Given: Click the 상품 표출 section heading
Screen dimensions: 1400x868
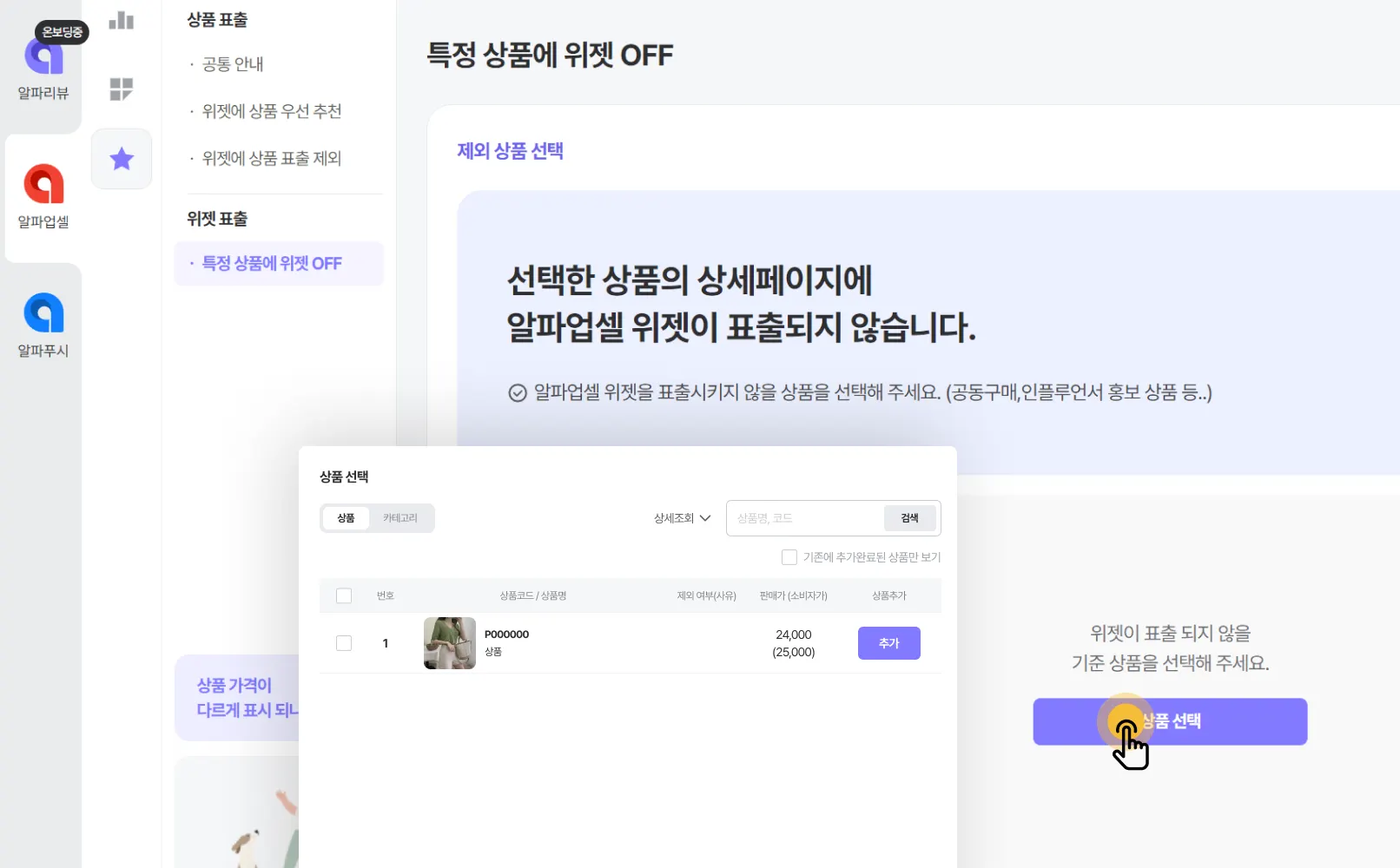Looking at the screenshot, I should (x=217, y=20).
